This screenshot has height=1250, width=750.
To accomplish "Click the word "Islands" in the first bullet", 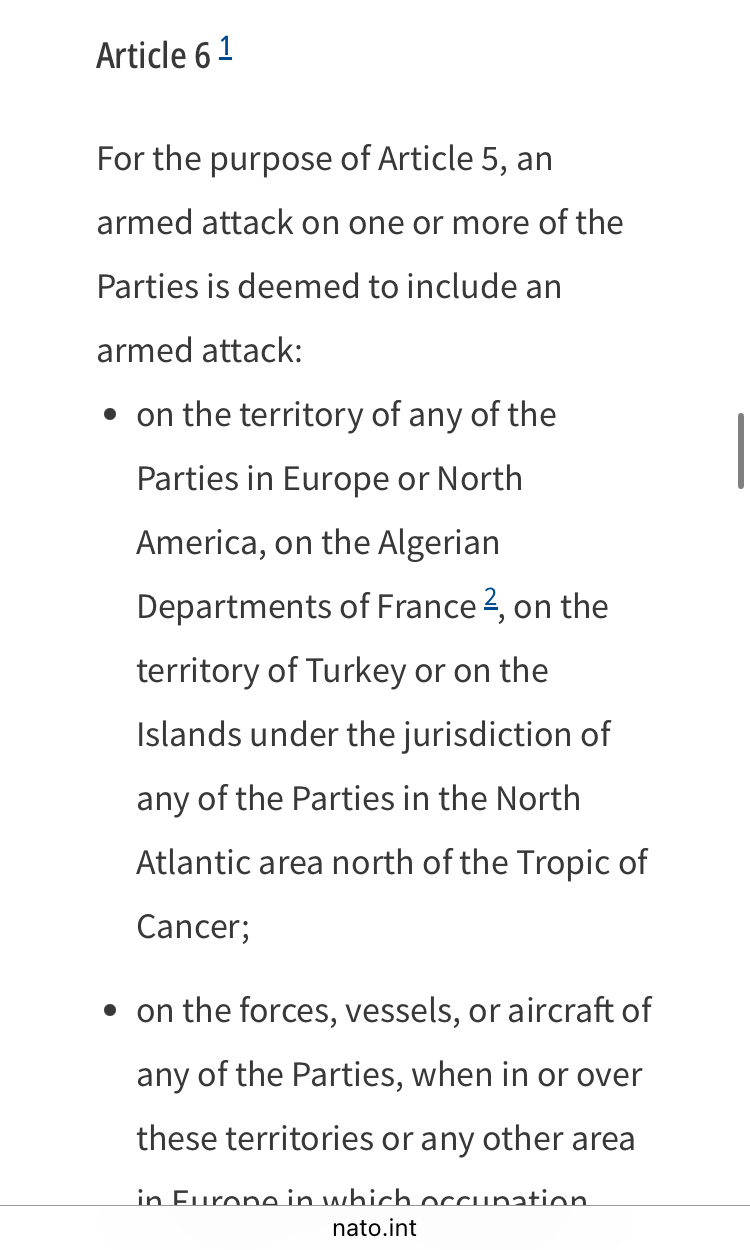I will click(188, 735).
